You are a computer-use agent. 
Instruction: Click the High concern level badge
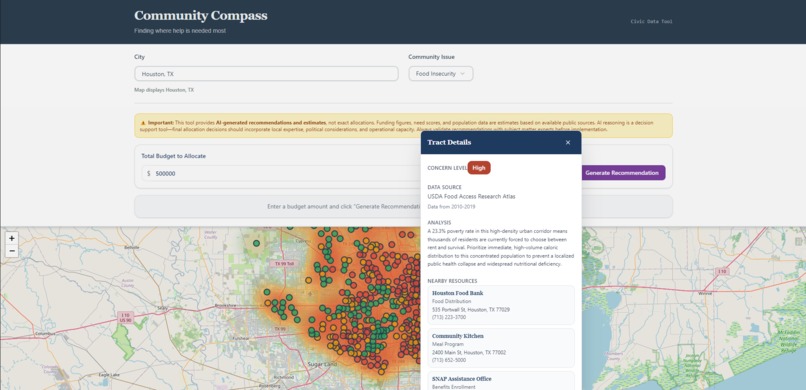[x=479, y=168]
